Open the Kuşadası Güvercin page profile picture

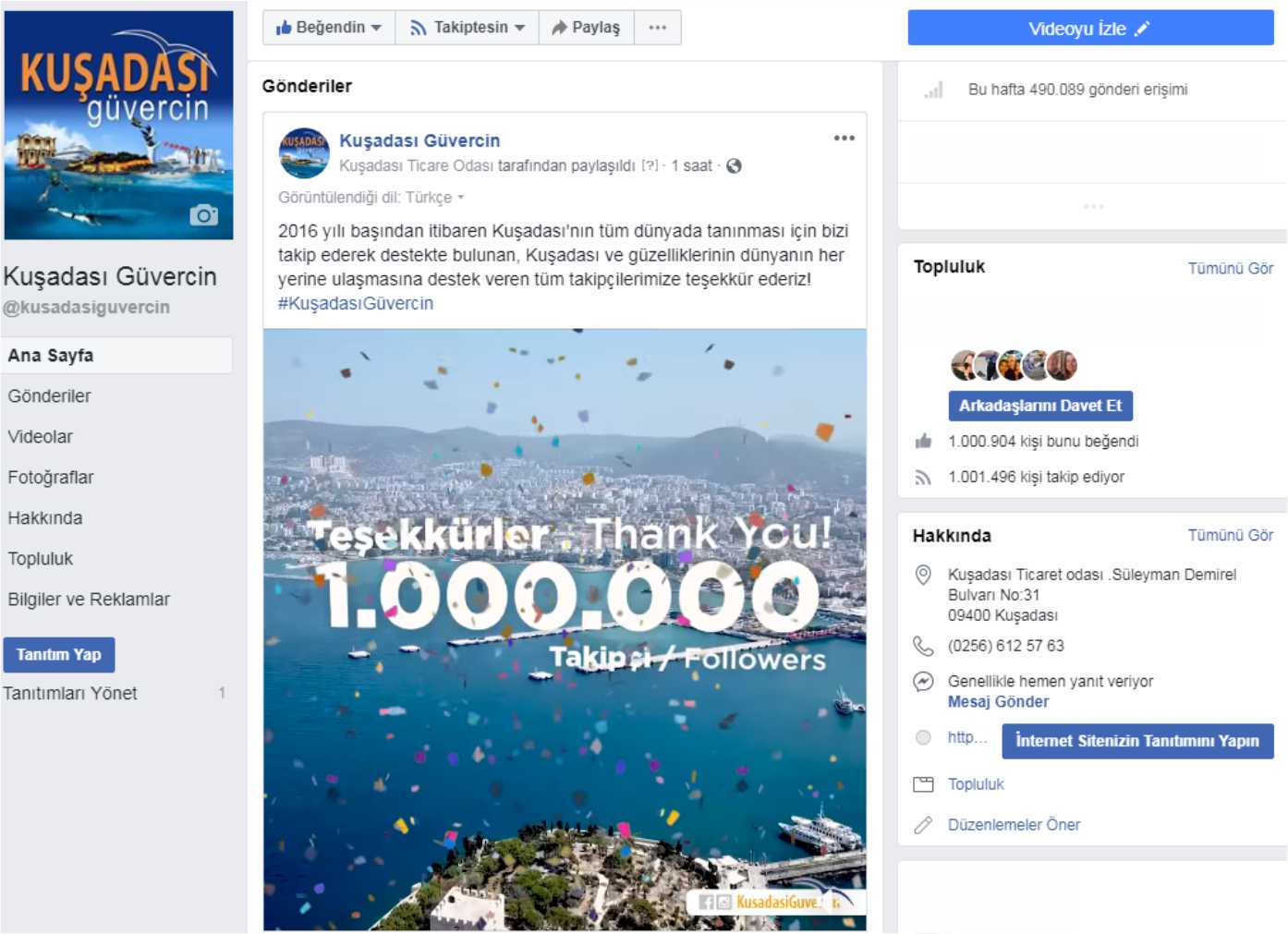pyautogui.click(x=118, y=126)
